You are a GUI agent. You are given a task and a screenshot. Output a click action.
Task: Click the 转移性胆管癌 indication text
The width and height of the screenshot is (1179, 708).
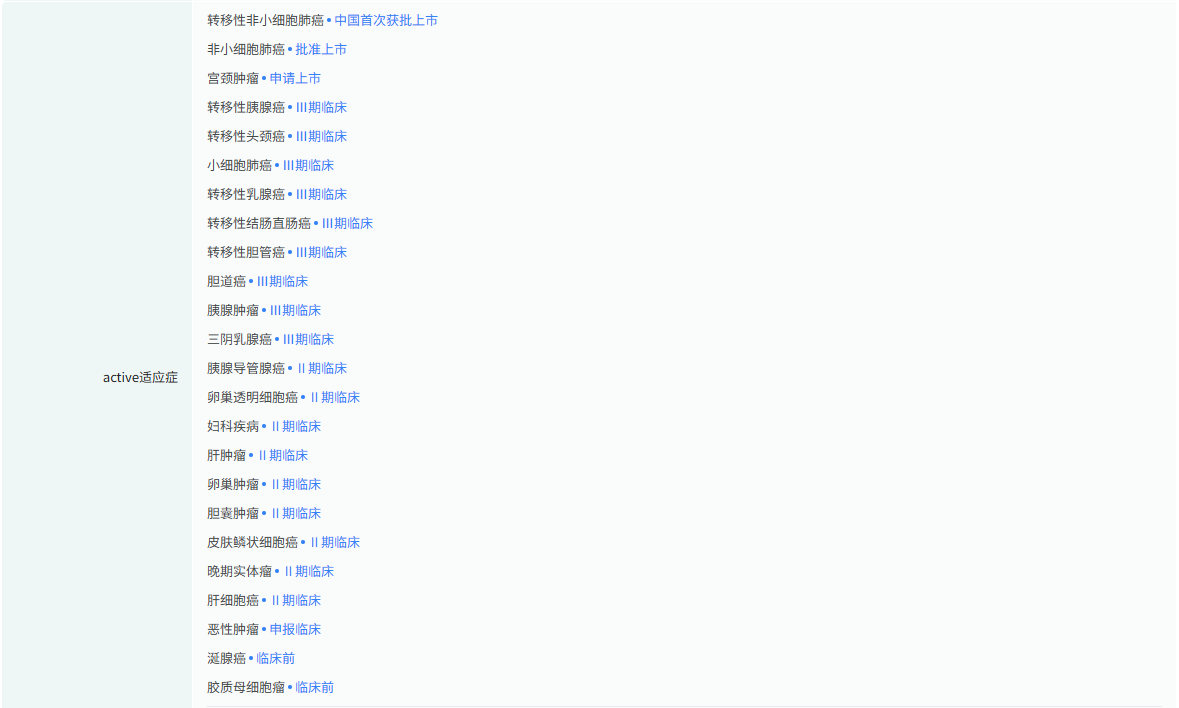pos(246,253)
